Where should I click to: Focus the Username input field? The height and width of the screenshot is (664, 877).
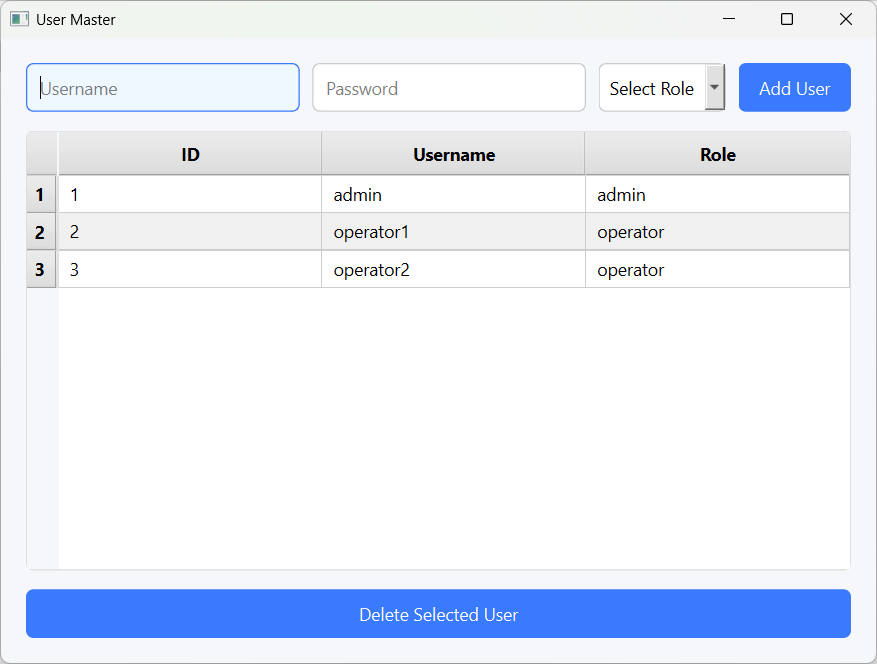click(x=163, y=88)
